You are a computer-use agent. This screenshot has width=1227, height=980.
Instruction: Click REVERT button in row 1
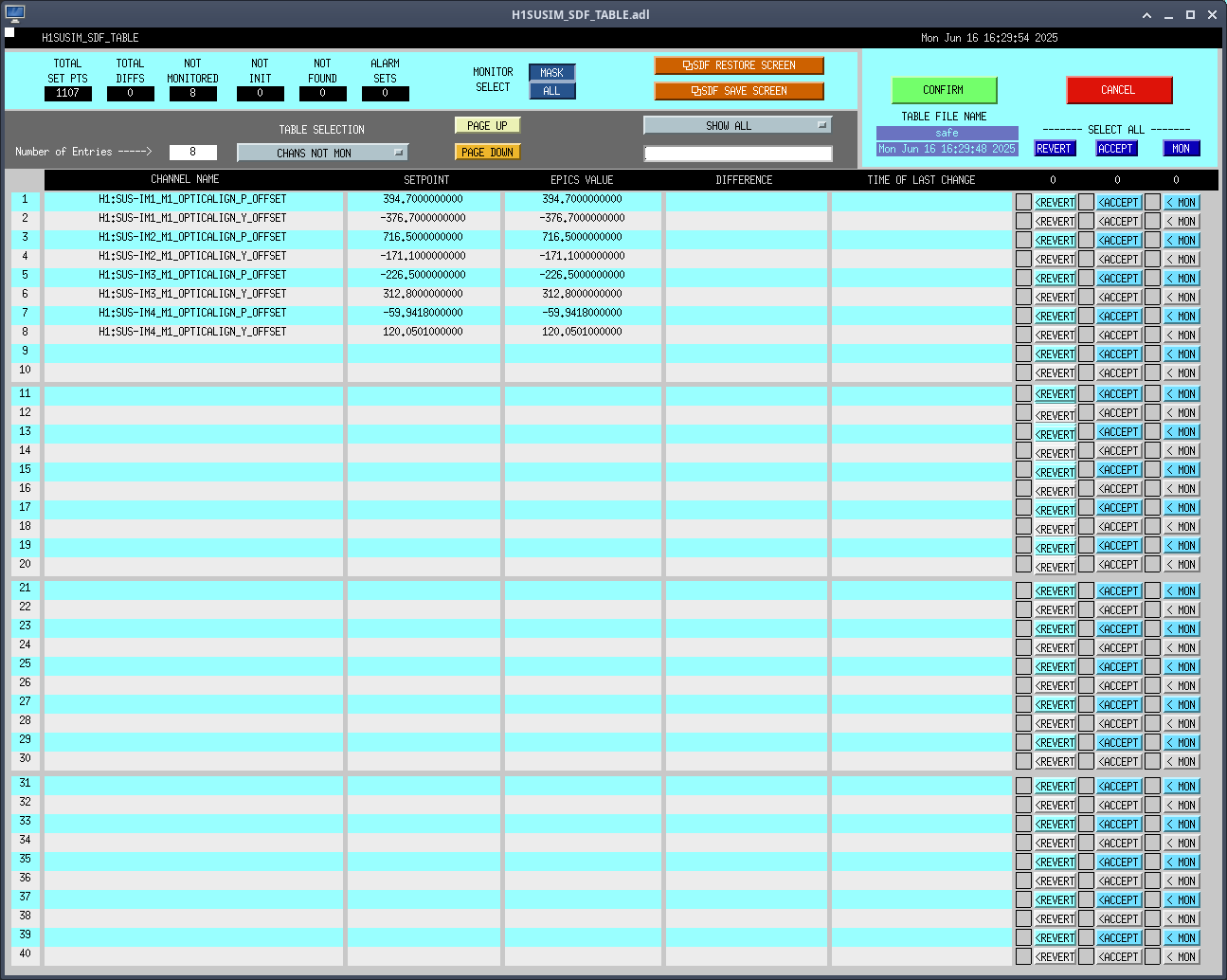pyautogui.click(x=1055, y=202)
